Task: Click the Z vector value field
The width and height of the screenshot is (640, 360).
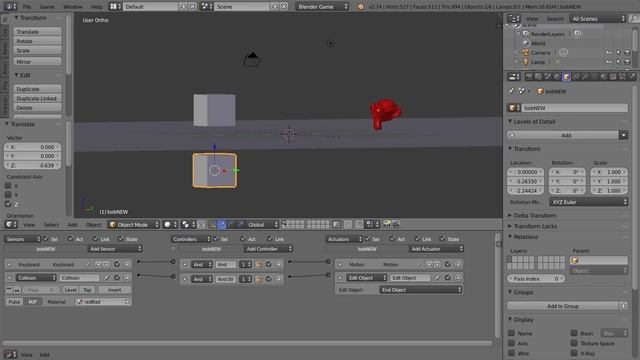Action: pos(33,165)
